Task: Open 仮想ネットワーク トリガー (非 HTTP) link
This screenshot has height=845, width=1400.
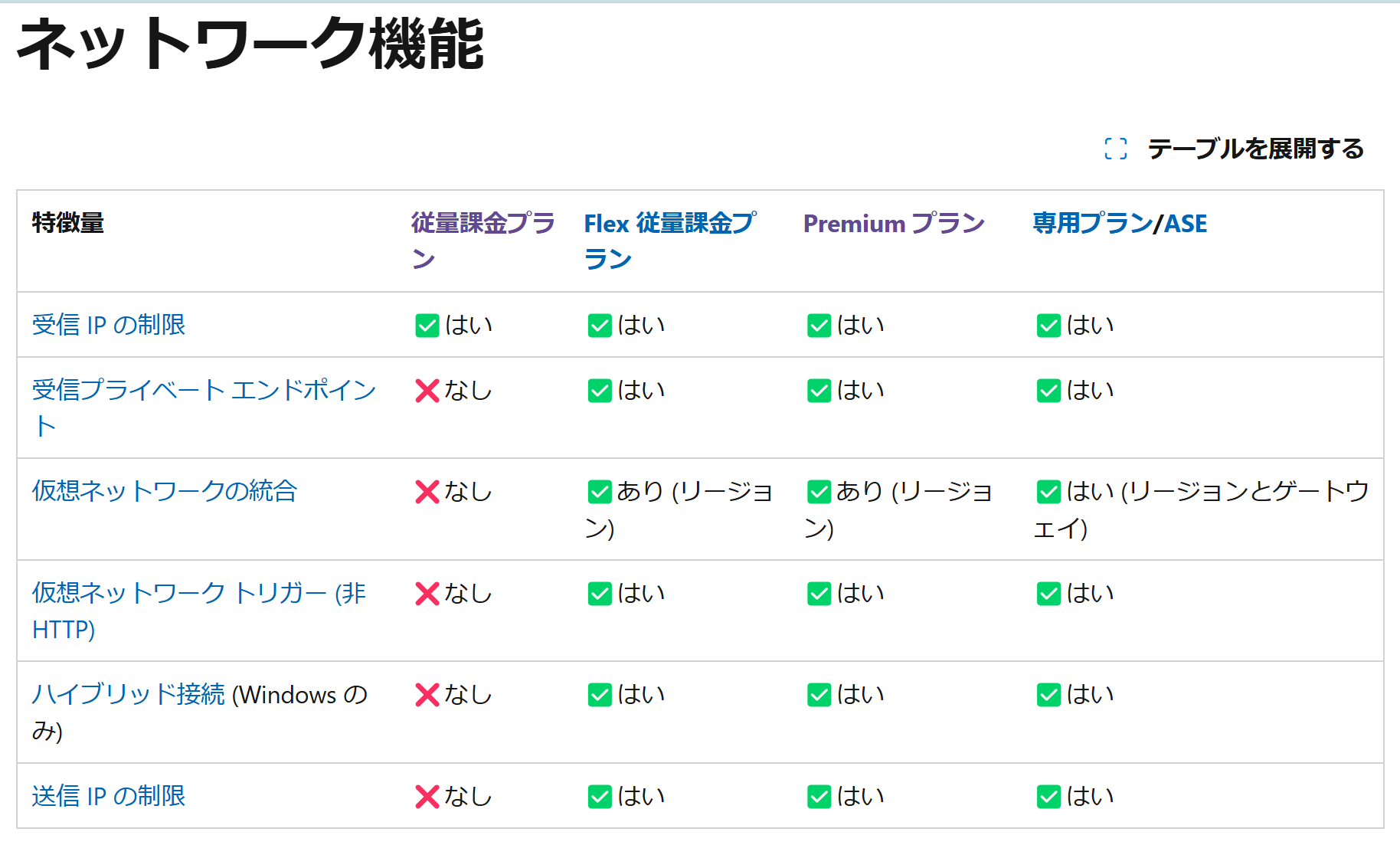Action: (198, 593)
